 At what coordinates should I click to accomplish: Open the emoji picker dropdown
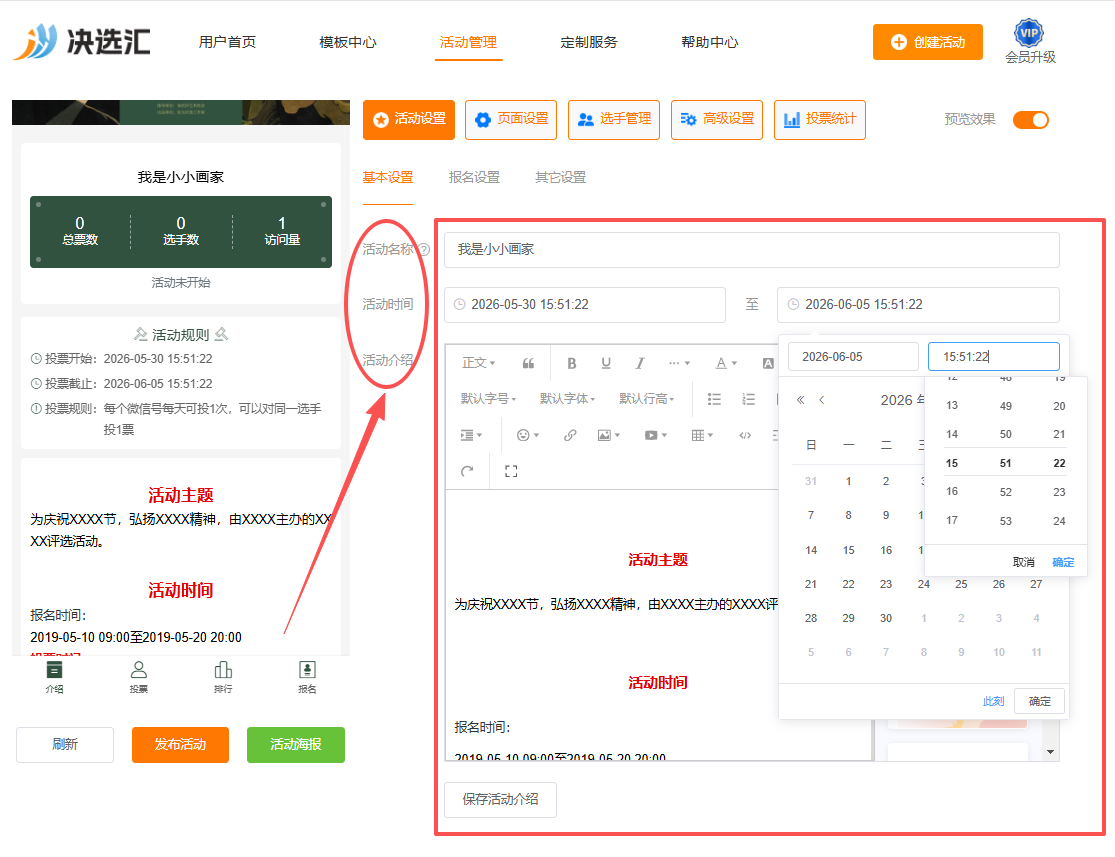pyautogui.click(x=527, y=435)
